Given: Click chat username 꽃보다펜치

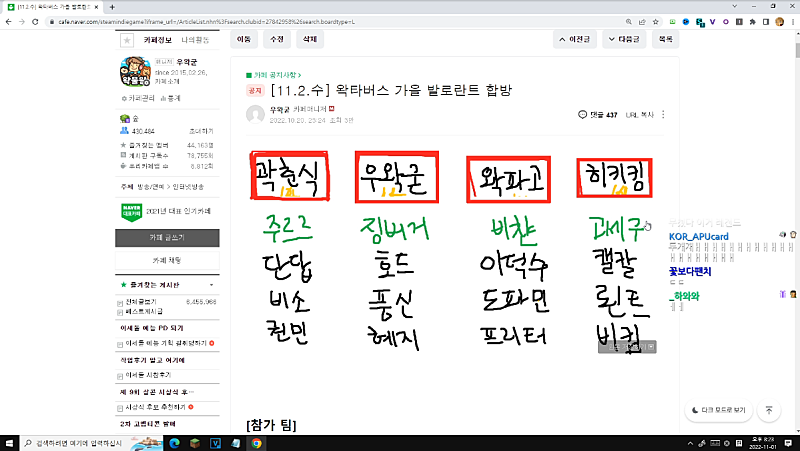Looking at the screenshot, I should [690, 271].
